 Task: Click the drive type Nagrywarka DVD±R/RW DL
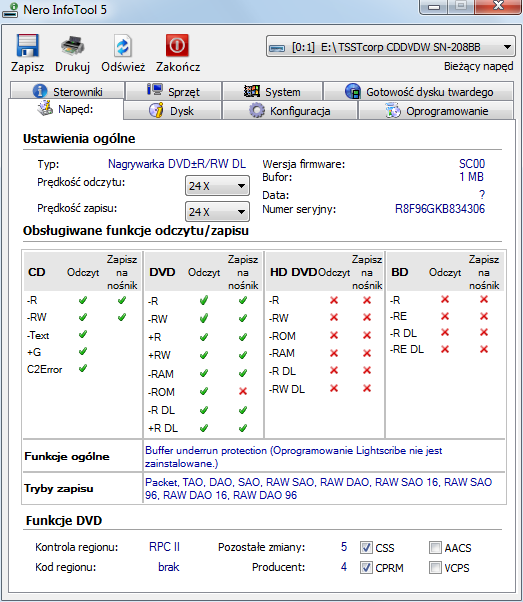(177, 164)
